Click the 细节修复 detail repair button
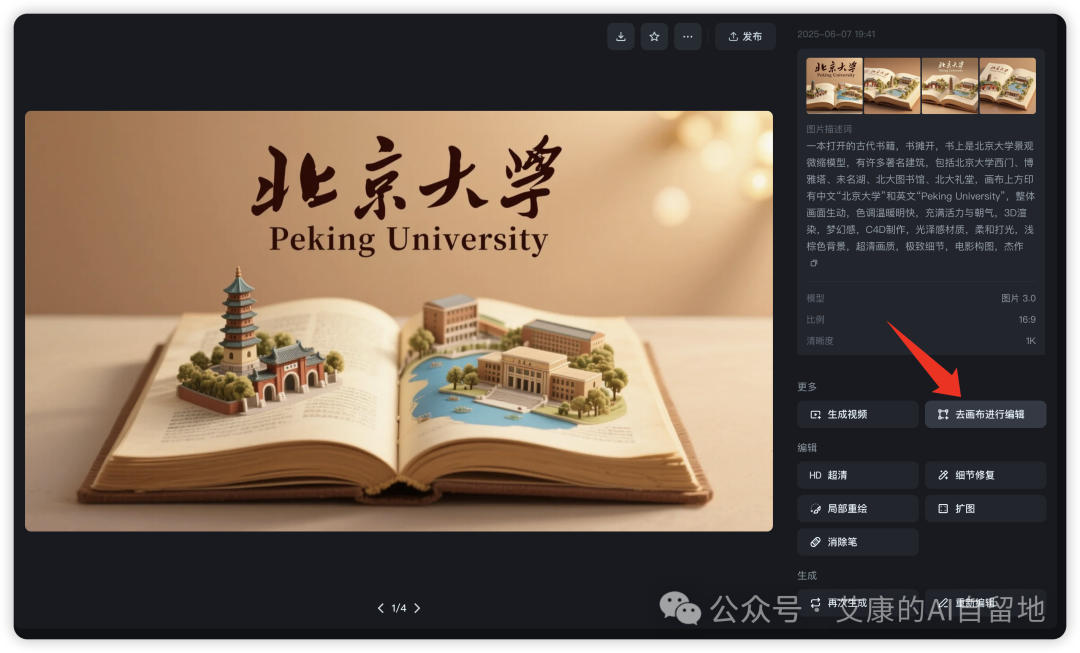 tap(986, 475)
